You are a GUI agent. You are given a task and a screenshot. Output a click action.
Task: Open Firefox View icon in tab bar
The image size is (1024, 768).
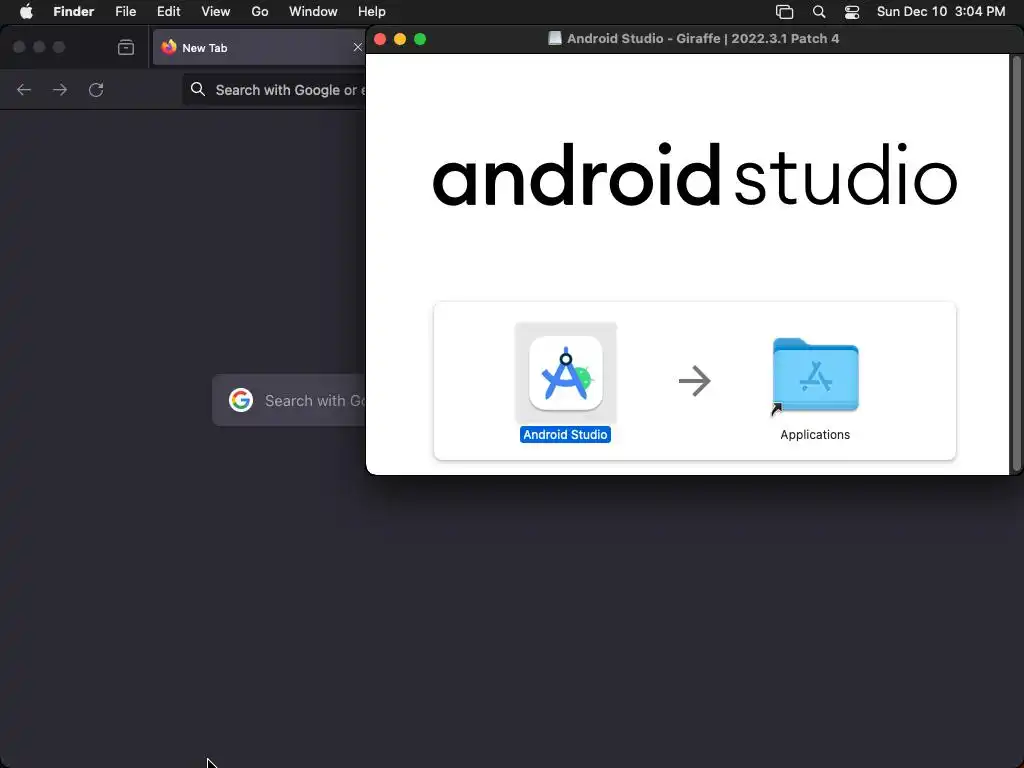(126, 47)
